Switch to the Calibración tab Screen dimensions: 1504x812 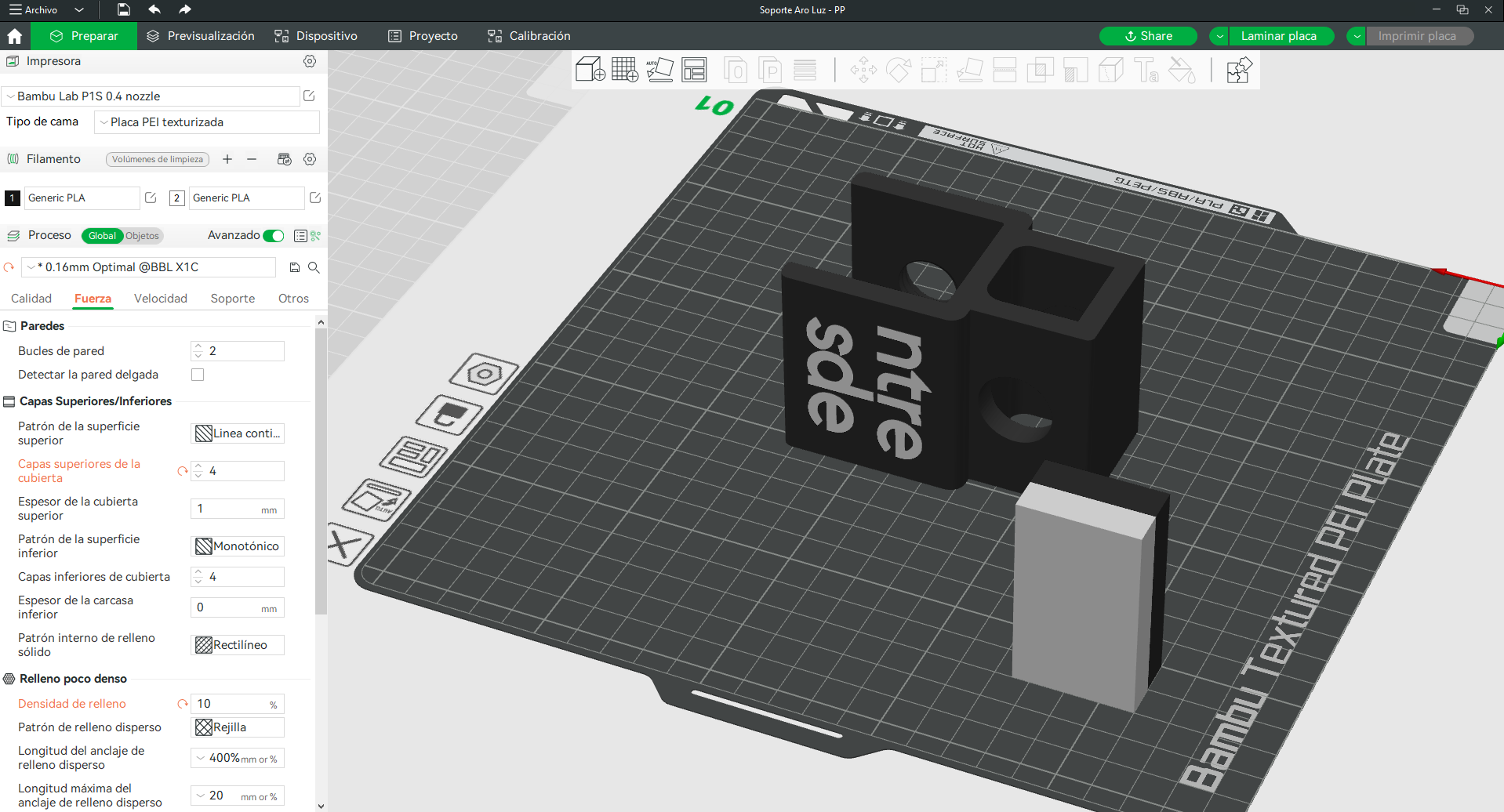point(529,36)
